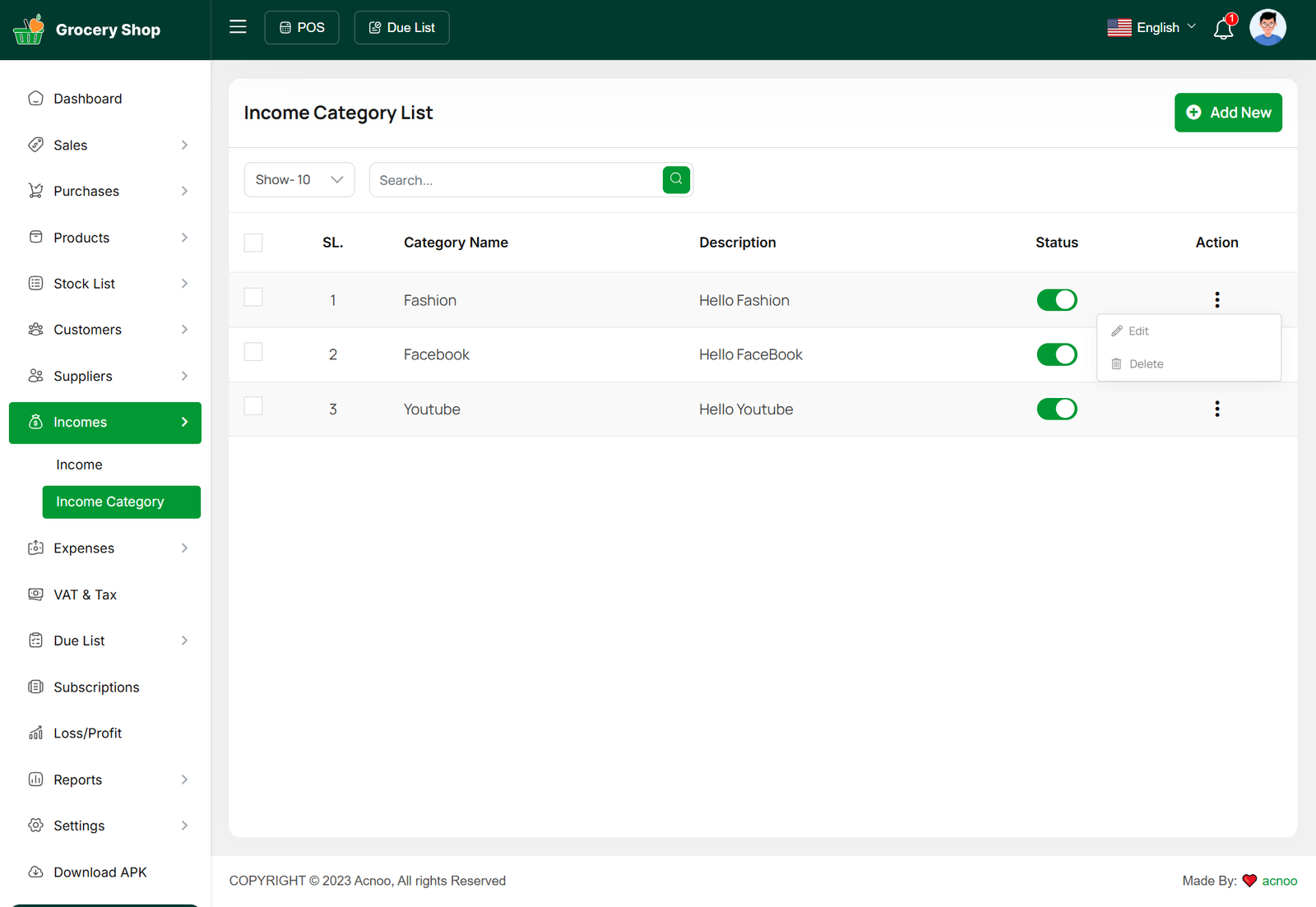This screenshot has height=907, width=1316.
Task: Open action menu for Youtube row
Action: tap(1216, 409)
